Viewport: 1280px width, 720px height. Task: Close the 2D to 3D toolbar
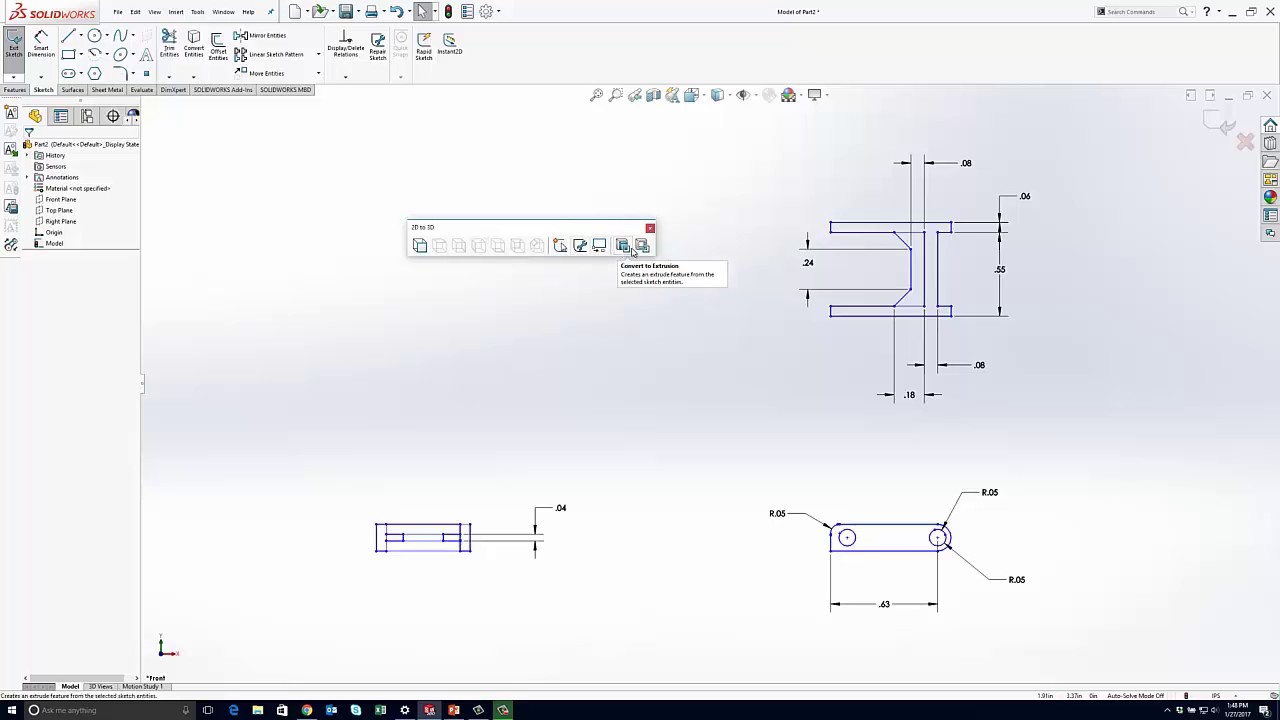(650, 228)
